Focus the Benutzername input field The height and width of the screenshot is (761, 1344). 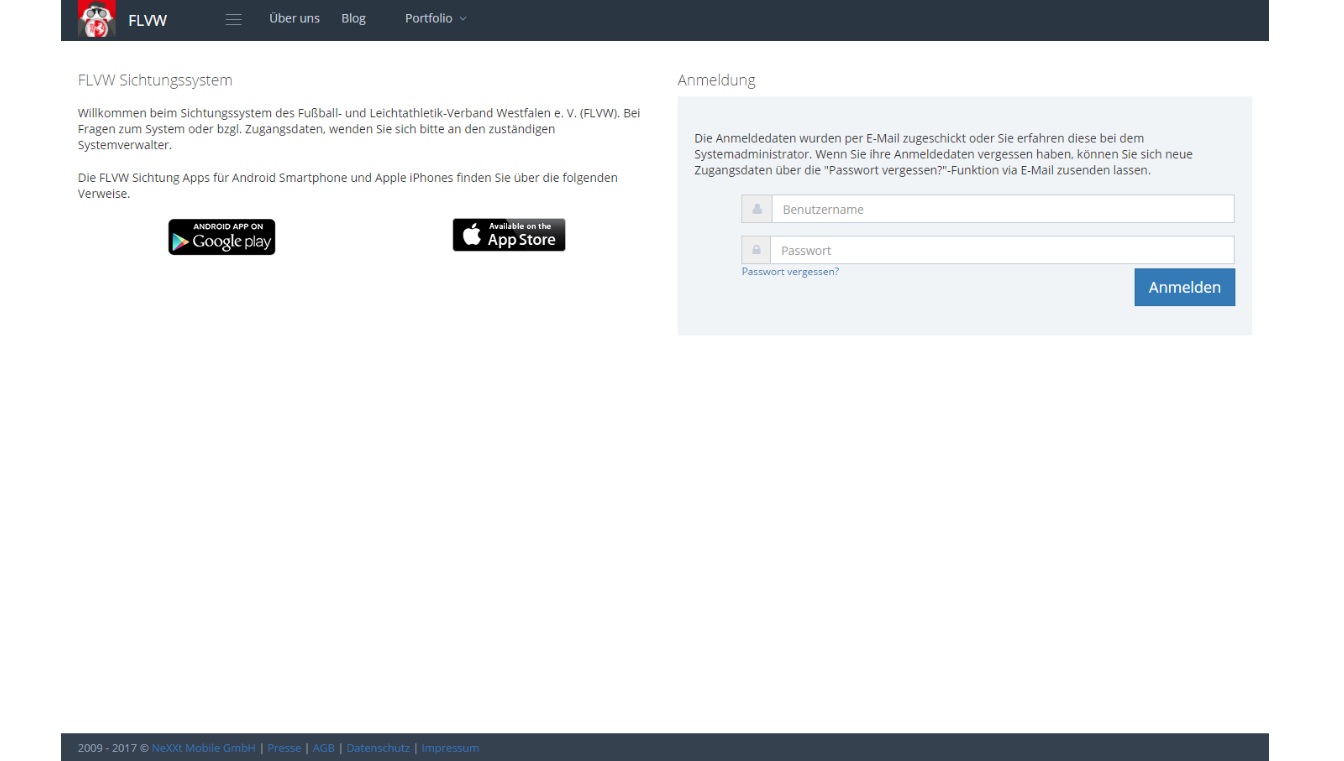(1003, 209)
